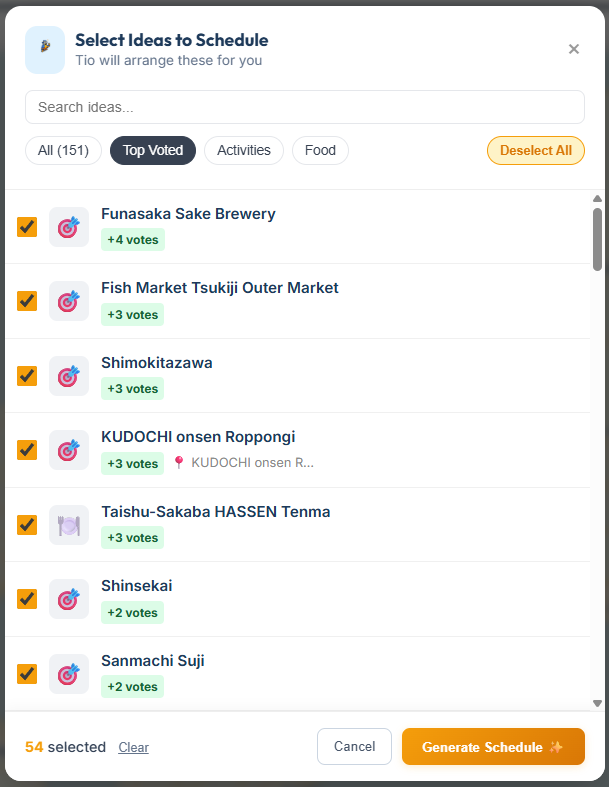Select the Top Voted filter

(x=153, y=151)
